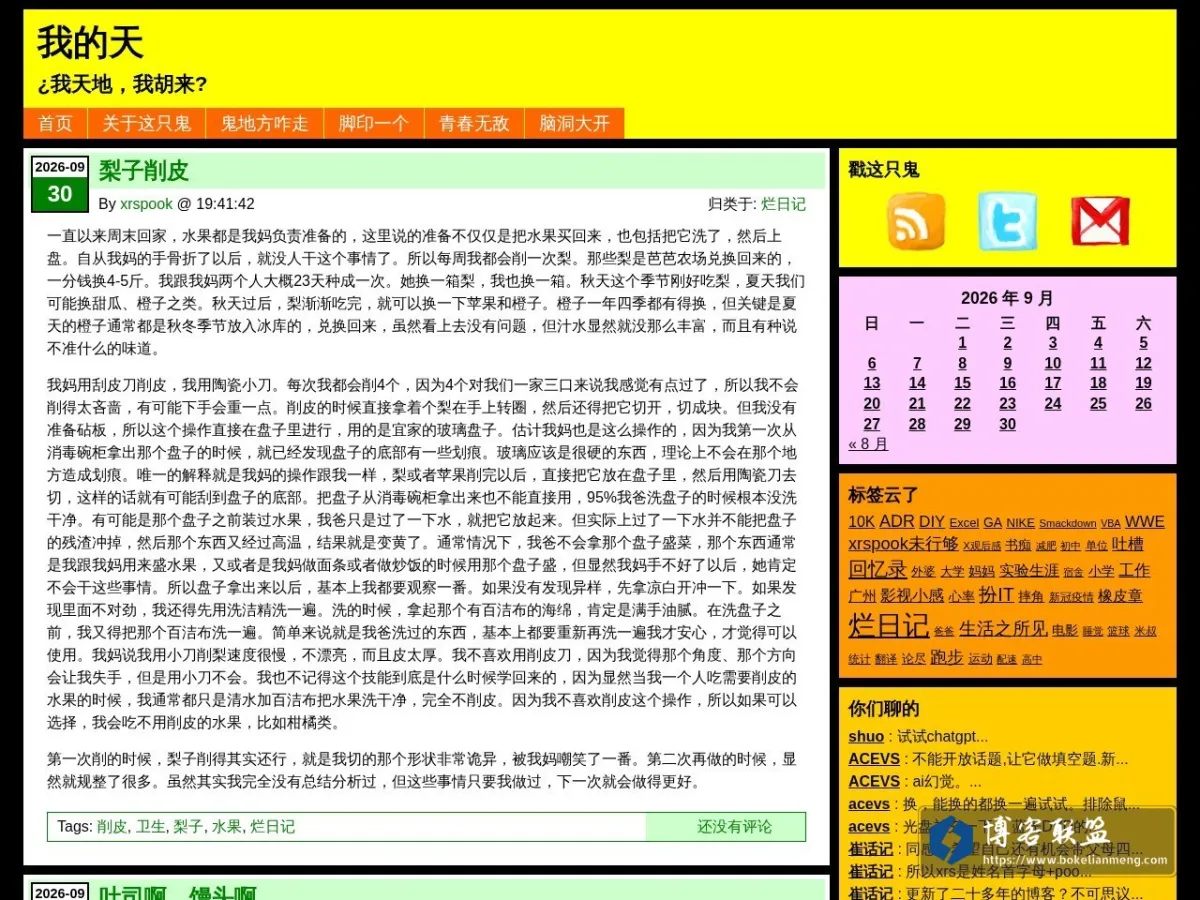Select calendar date 15

point(962,383)
